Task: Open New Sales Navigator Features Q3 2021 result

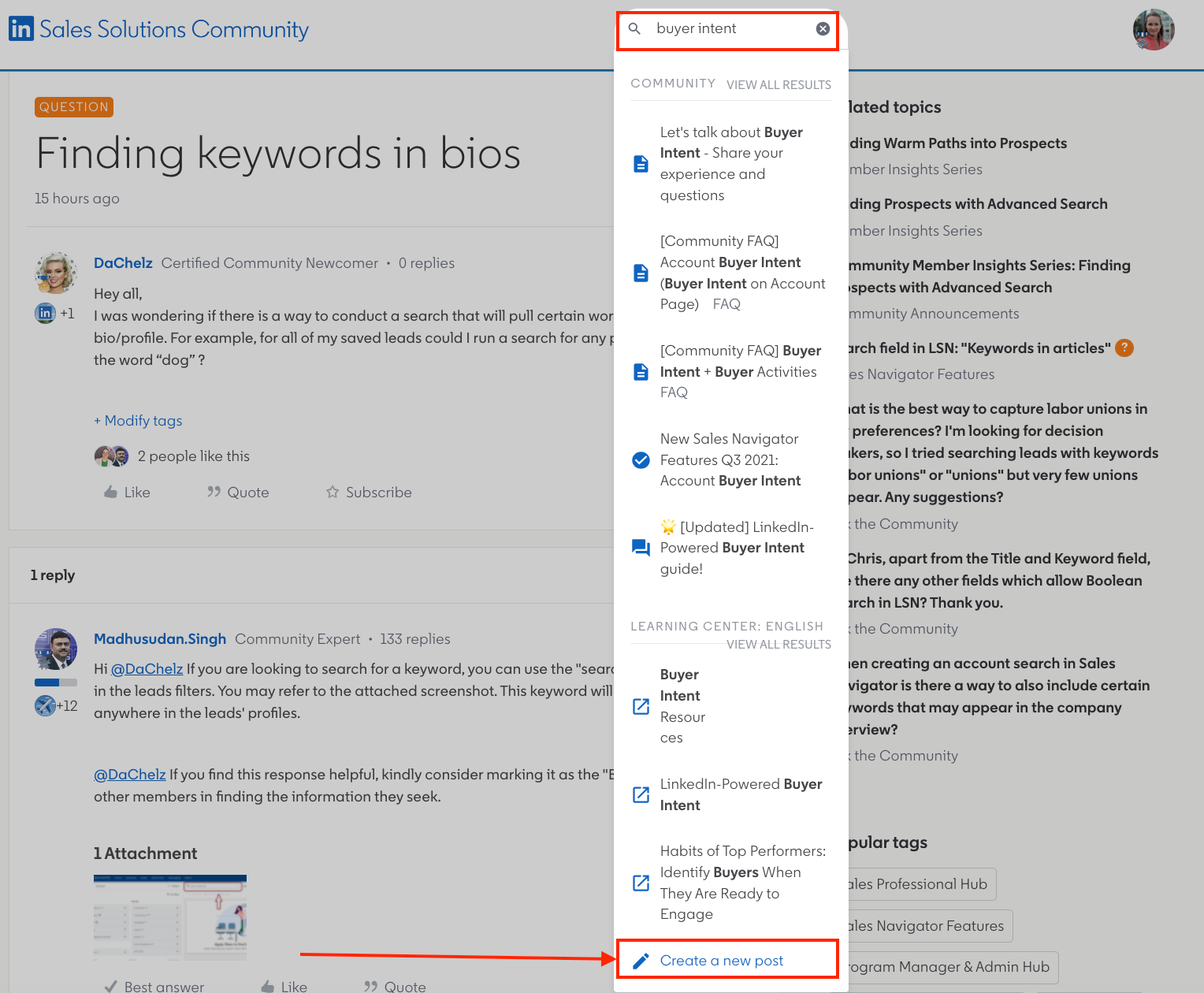Action: pyautogui.click(x=731, y=459)
